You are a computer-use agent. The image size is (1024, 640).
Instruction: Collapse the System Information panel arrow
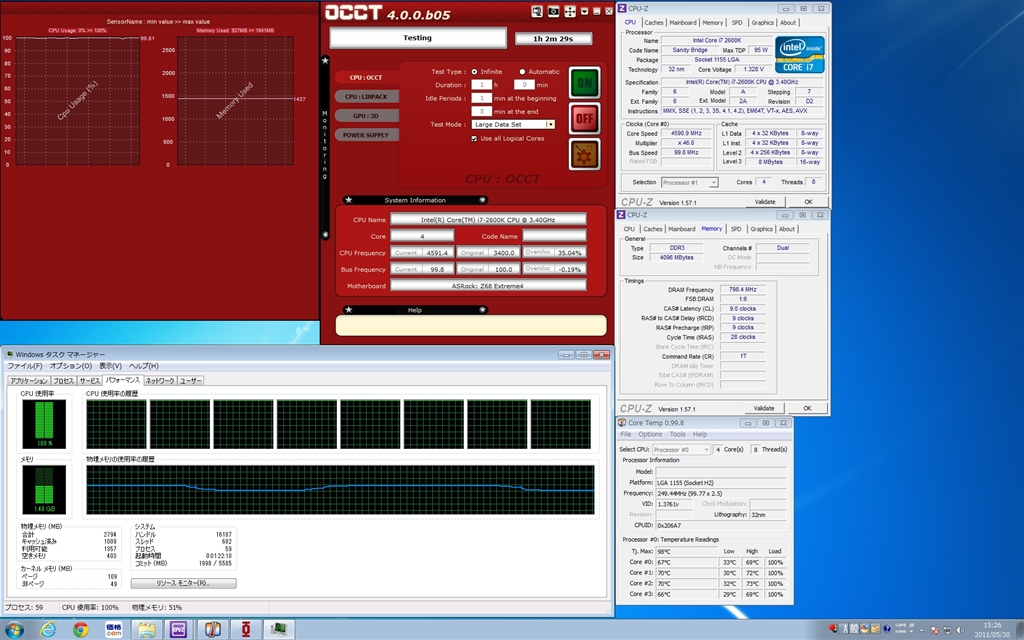tap(482, 200)
